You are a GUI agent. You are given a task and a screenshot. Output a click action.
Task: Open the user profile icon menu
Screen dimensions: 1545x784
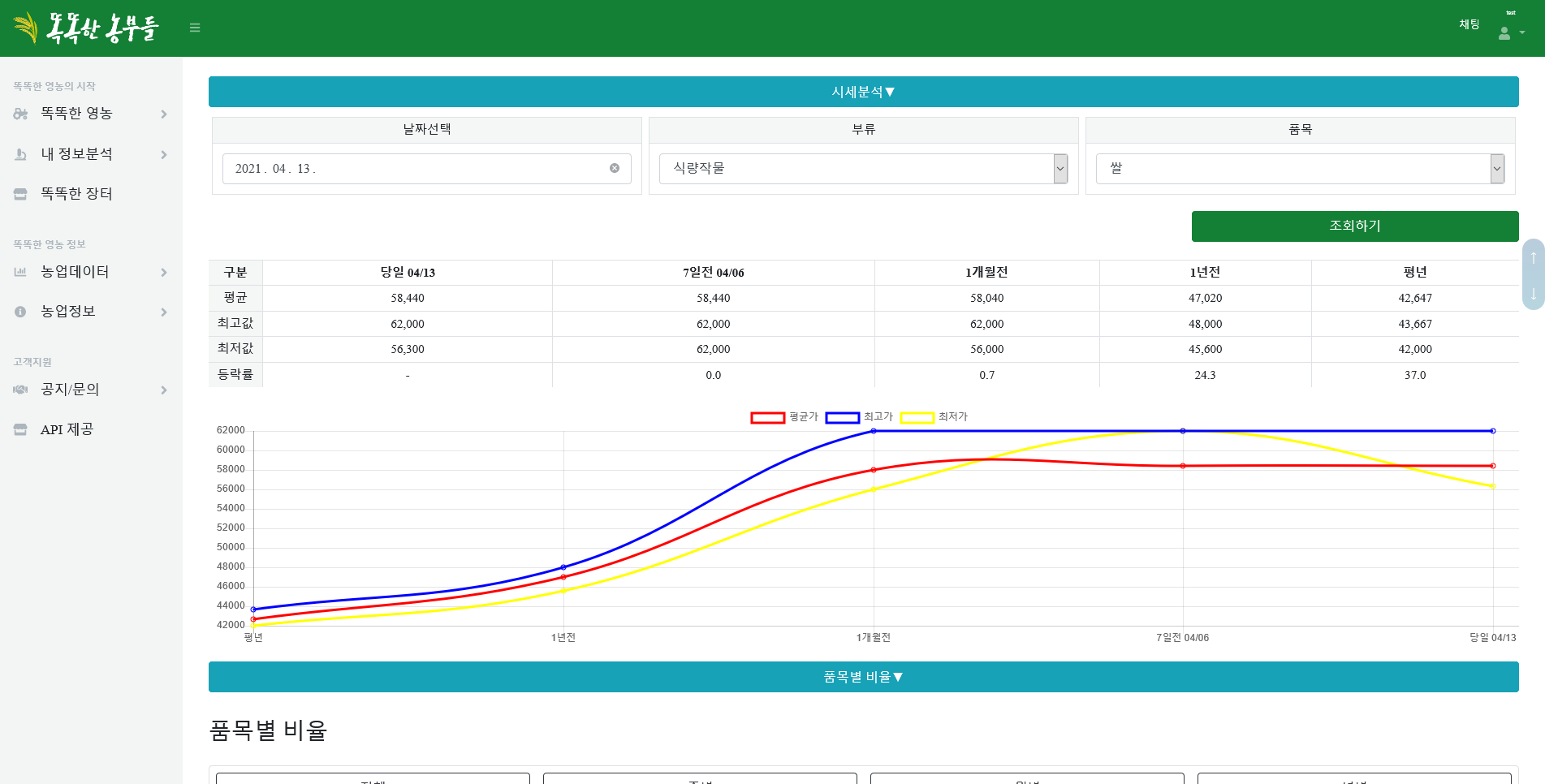coord(1509,32)
